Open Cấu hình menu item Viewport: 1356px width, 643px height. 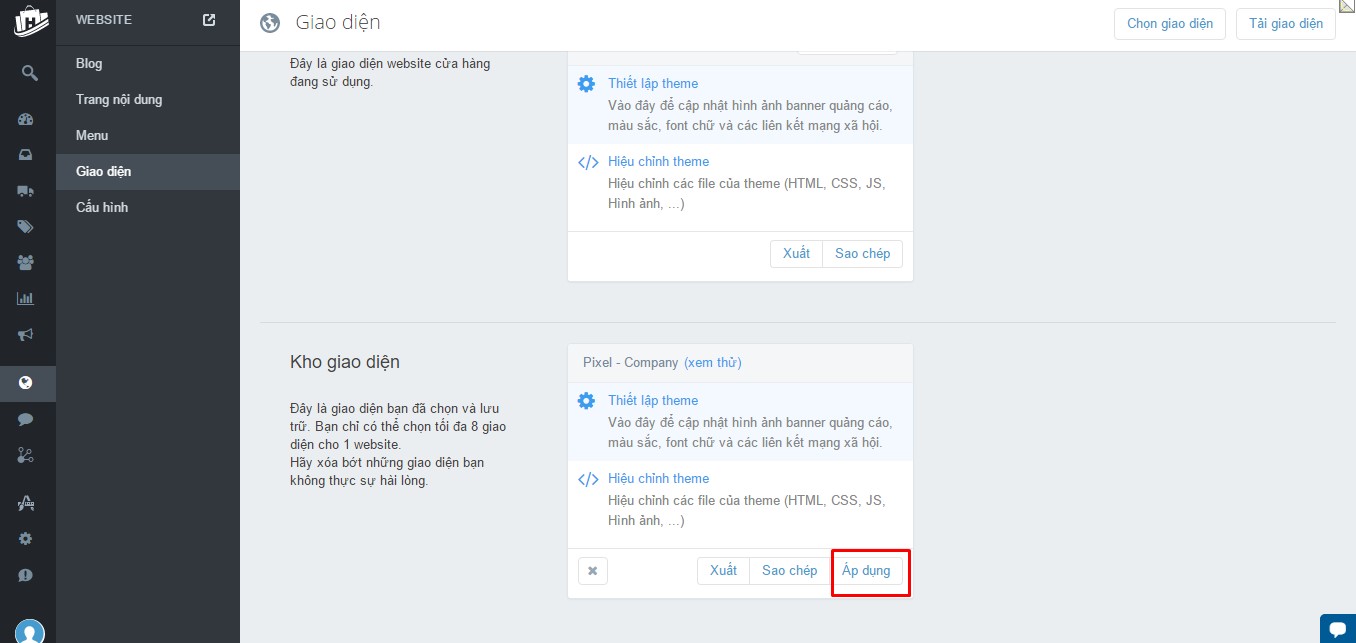click(x=102, y=207)
